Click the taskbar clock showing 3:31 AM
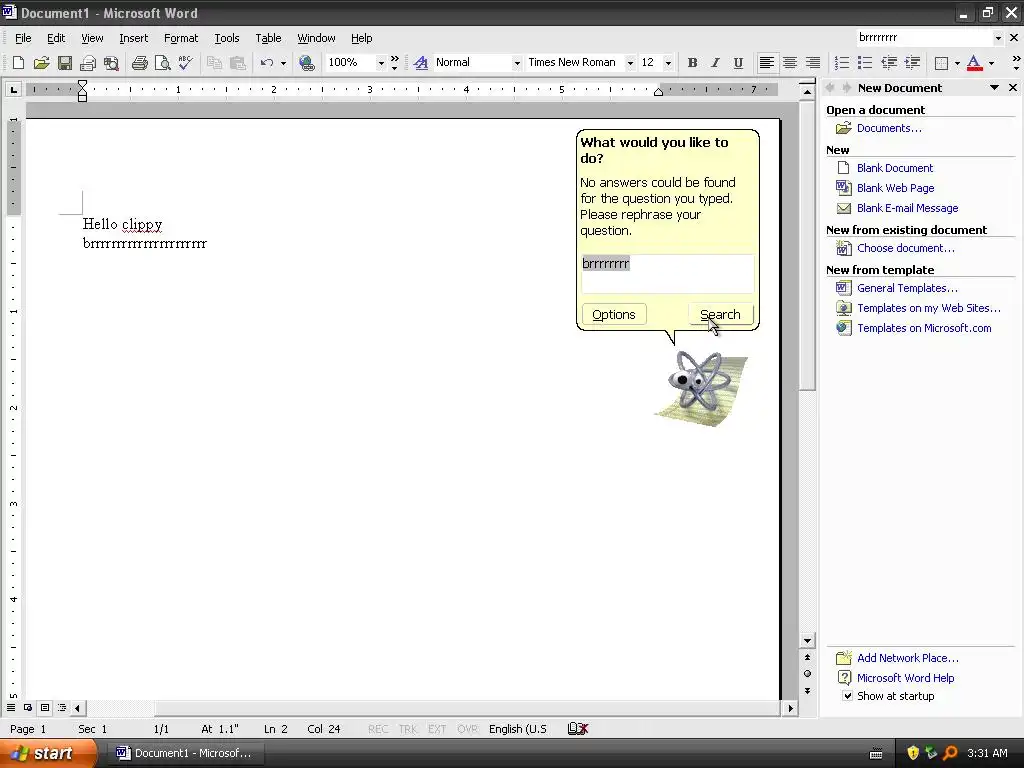The image size is (1024, 768). coord(987,753)
